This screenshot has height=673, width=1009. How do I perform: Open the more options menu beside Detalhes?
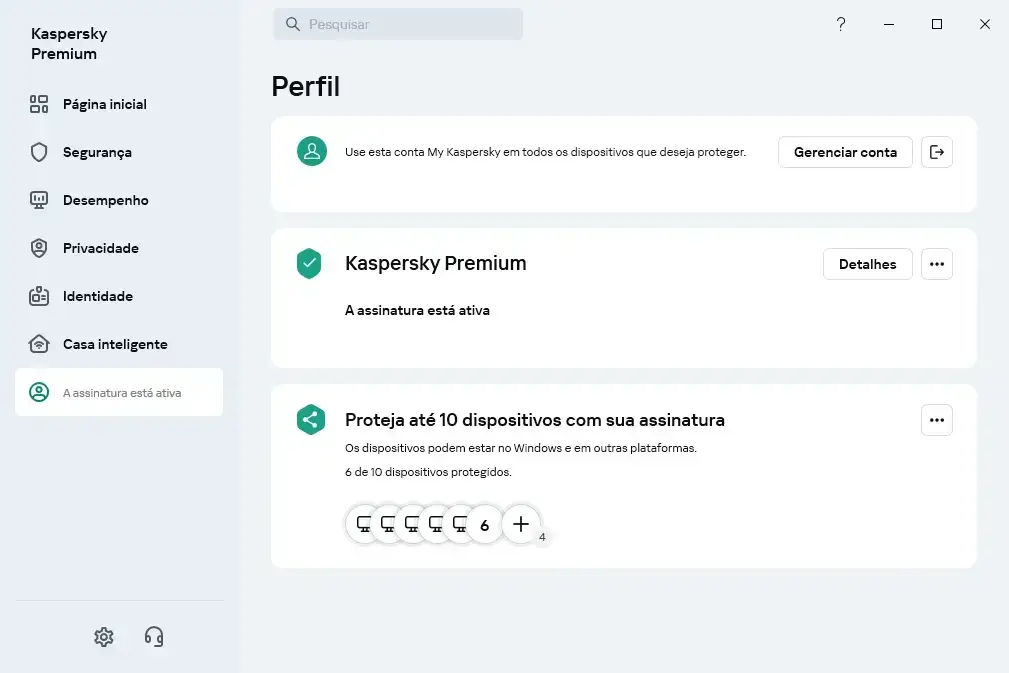pos(937,264)
